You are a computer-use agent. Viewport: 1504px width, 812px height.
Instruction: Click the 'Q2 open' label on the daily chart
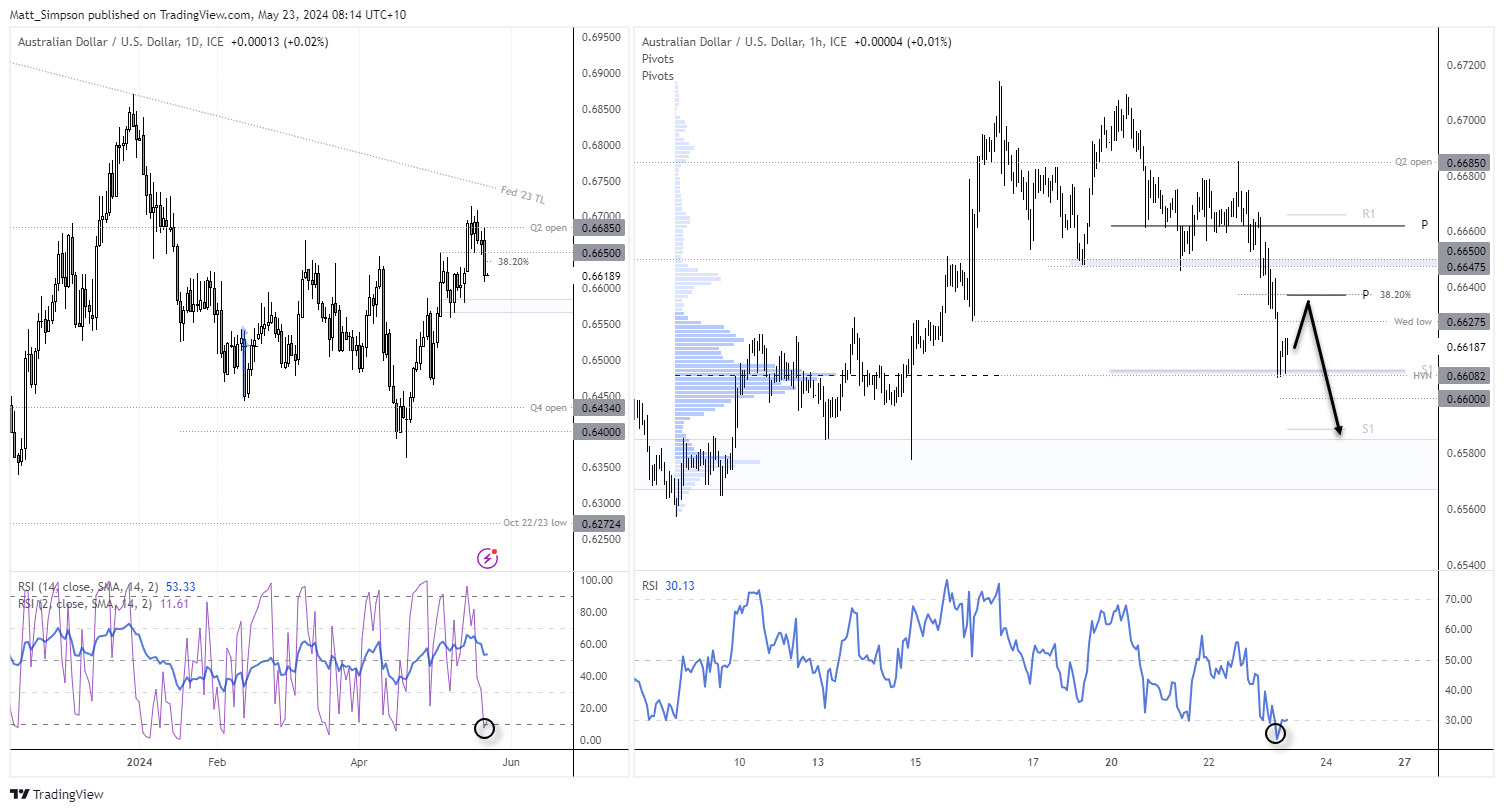click(x=549, y=228)
